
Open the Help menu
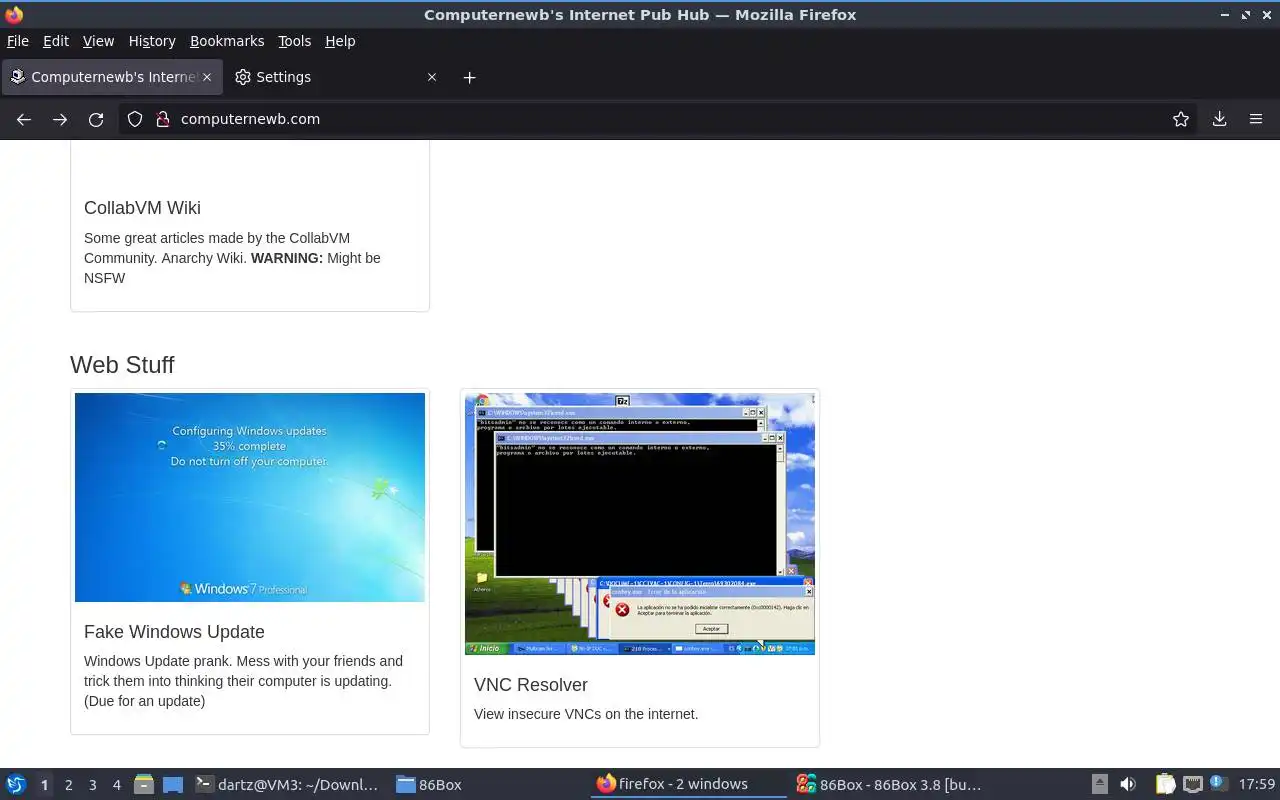click(x=340, y=41)
